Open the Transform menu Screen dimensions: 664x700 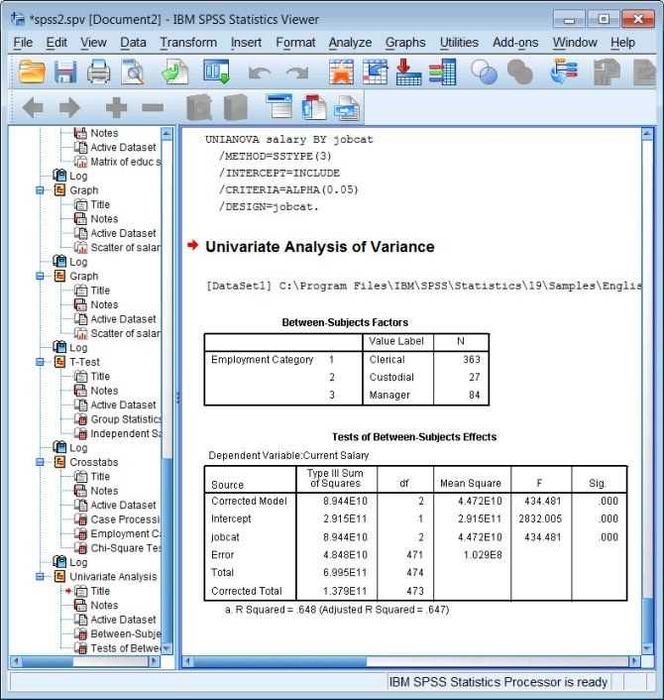click(x=188, y=42)
